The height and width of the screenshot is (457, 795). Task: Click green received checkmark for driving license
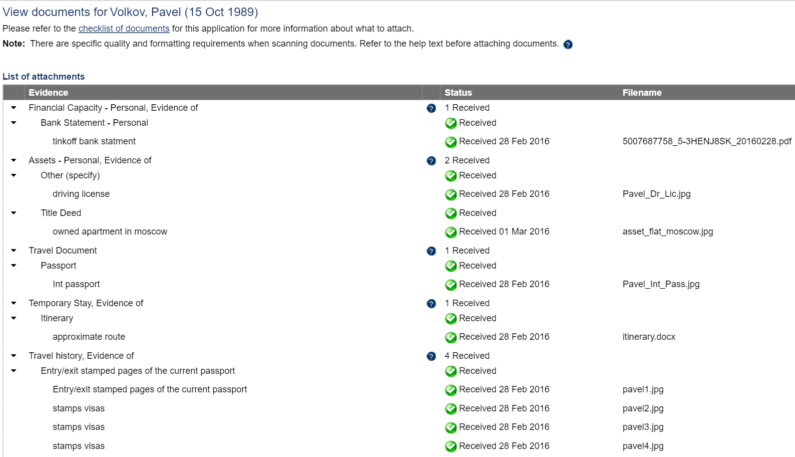[450, 195]
